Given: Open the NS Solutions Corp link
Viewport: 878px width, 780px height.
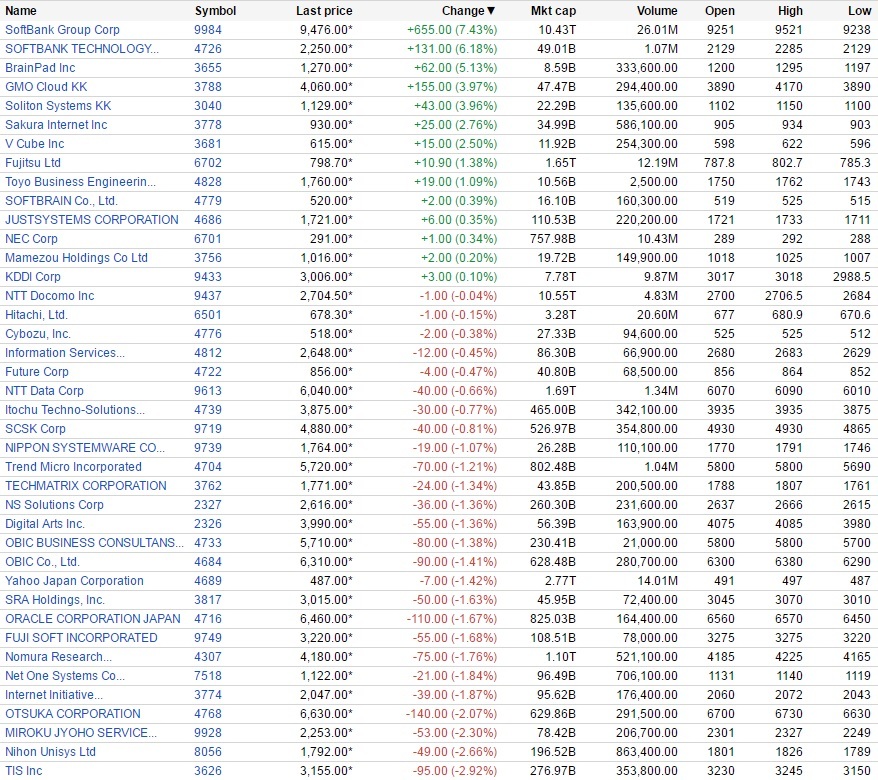Looking at the screenshot, I should (54, 505).
